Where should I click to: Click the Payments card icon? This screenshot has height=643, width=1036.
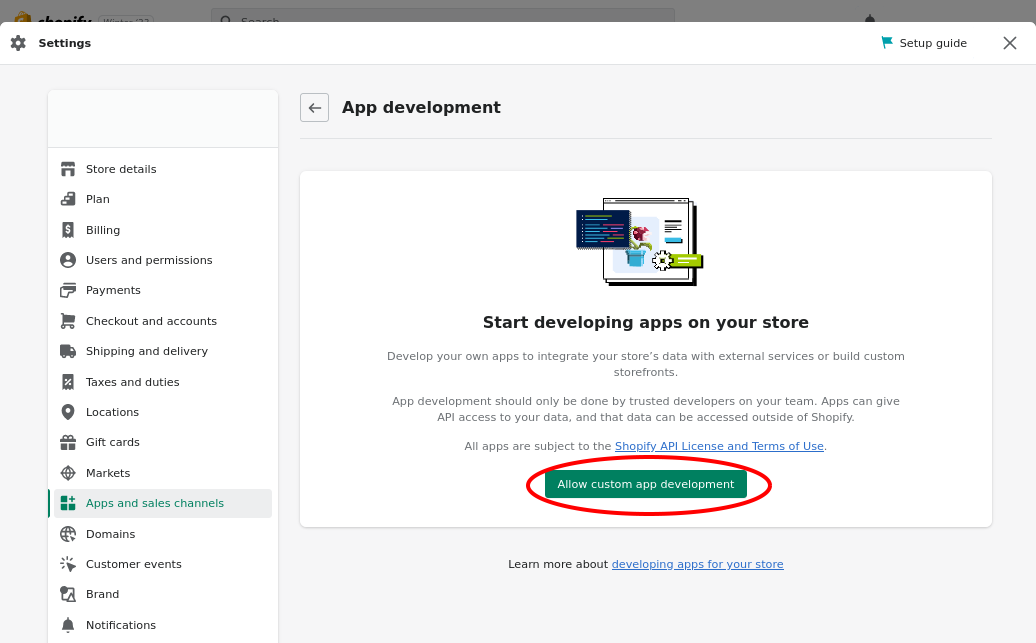click(x=68, y=290)
